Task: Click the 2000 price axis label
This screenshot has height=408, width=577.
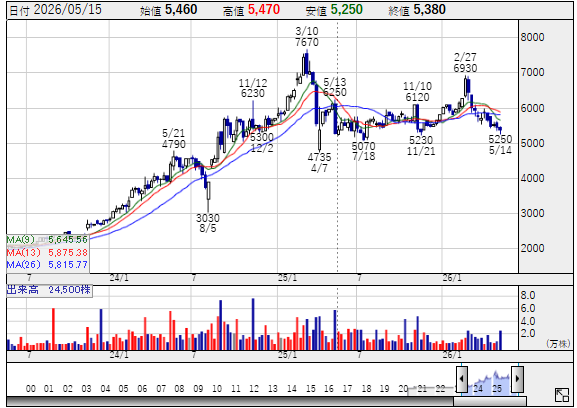Action: (x=532, y=248)
